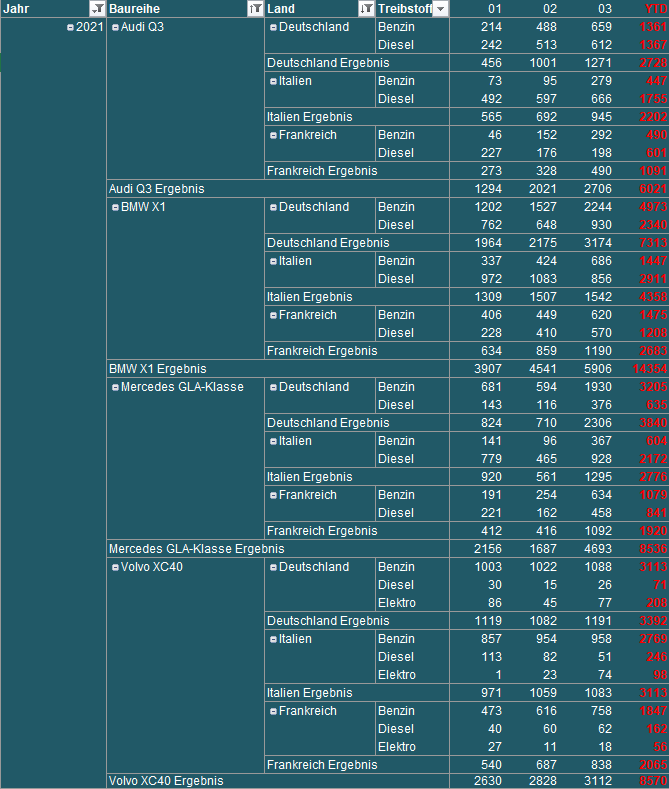Select value 4693 in Mercedes GLA-Klasse Ergebnis row
The height and width of the screenshot is (789, 669).
598,548
